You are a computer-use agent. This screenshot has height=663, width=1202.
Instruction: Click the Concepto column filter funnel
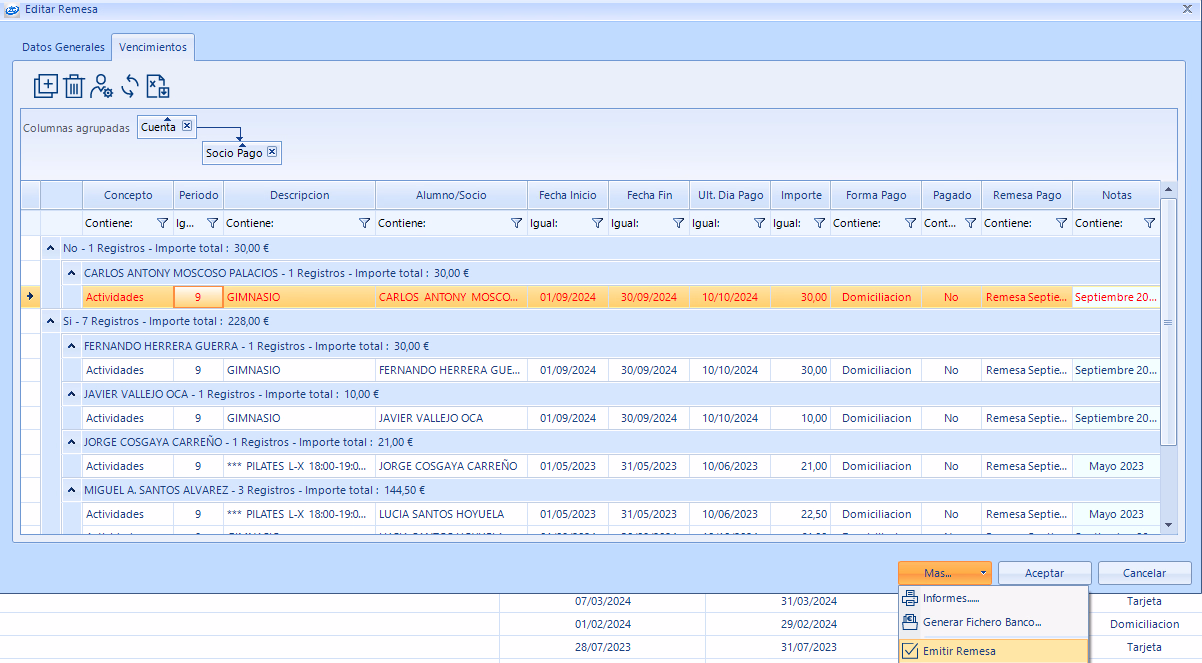(163, 223)
